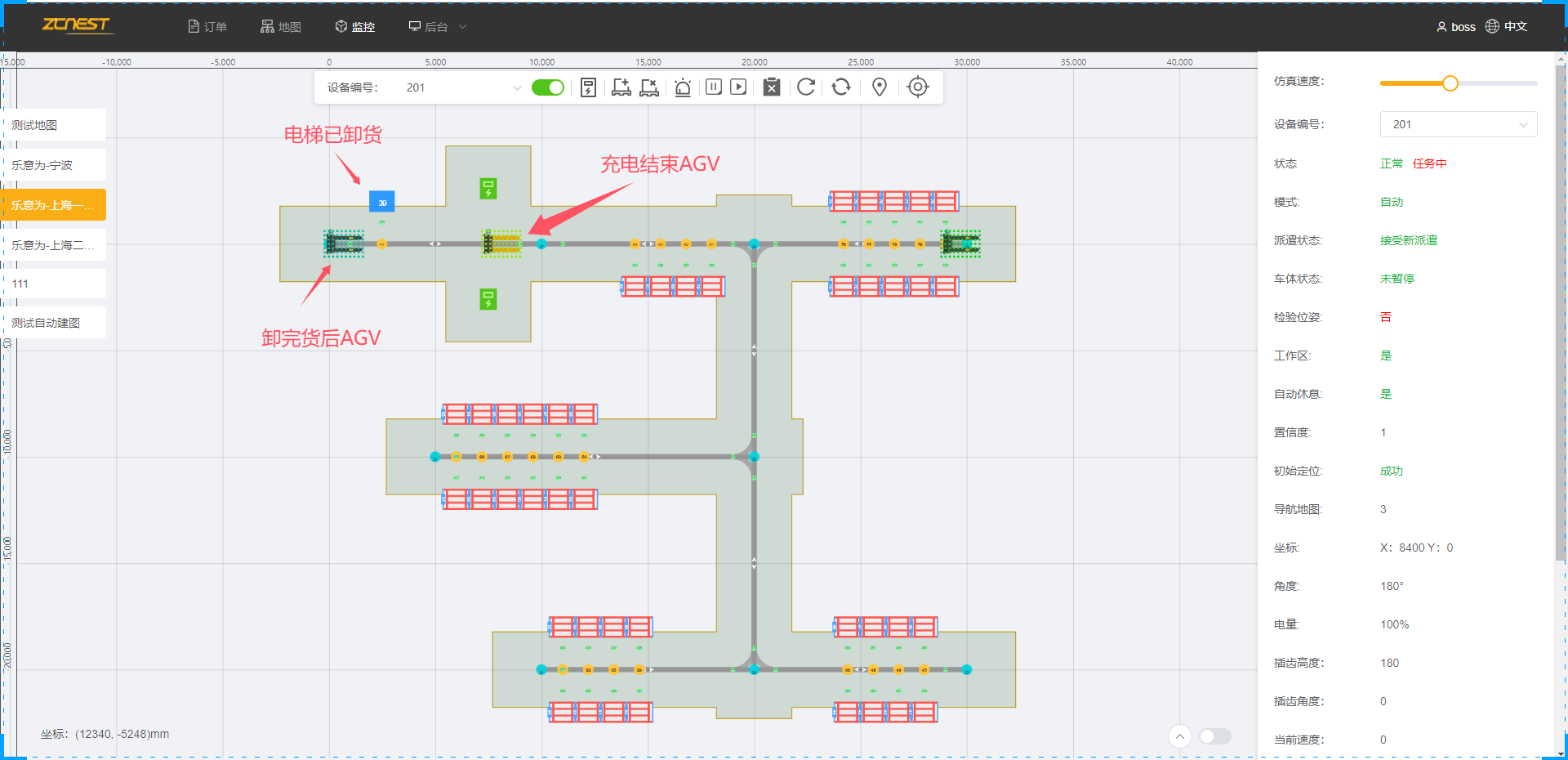Click the blue elevator box labeled 30
Image resolution: width=1568 pixels, height=760 pixels.
pyautogui.click(x=382, y=202)
